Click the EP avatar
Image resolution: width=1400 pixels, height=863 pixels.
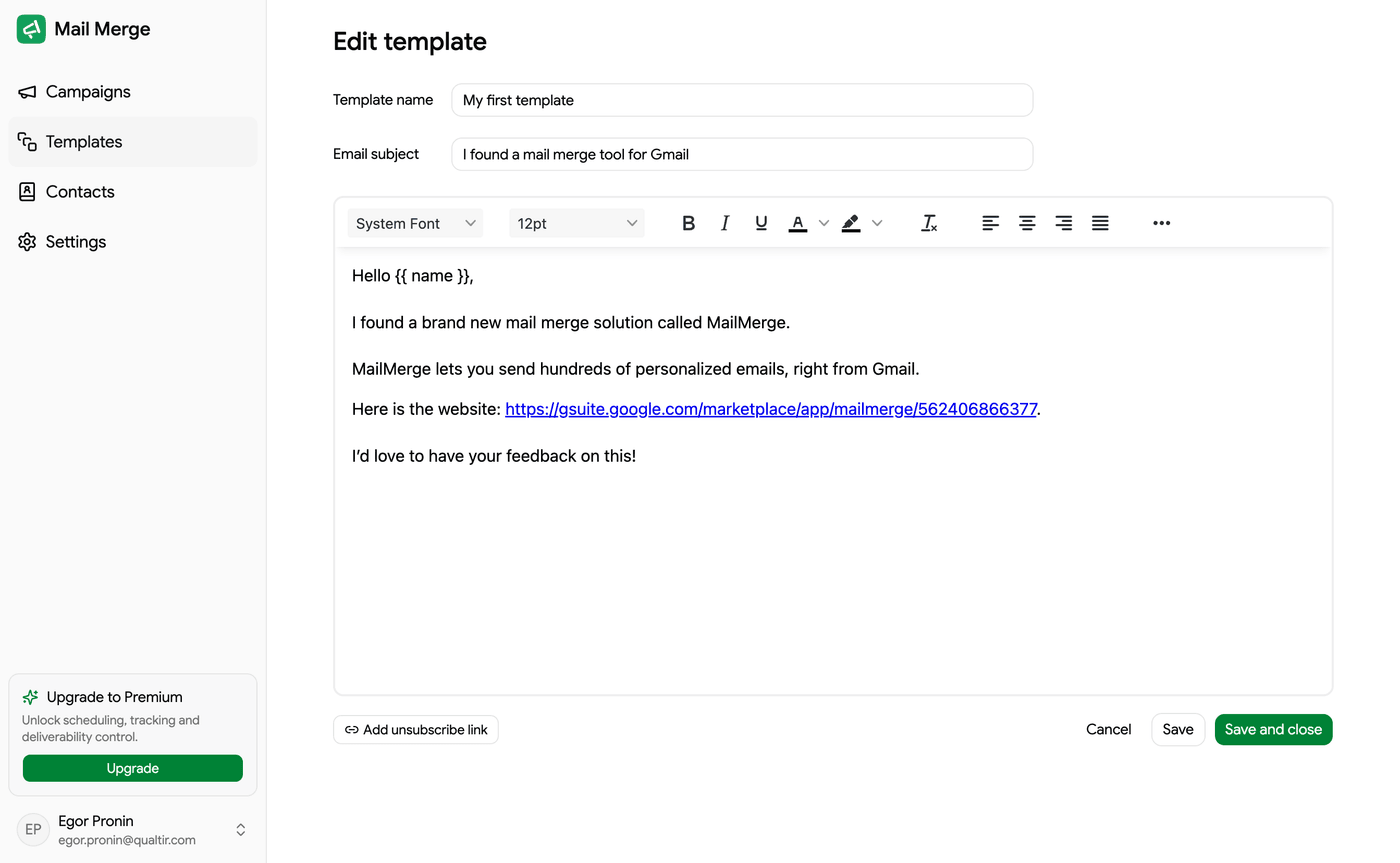pos(33,830)
